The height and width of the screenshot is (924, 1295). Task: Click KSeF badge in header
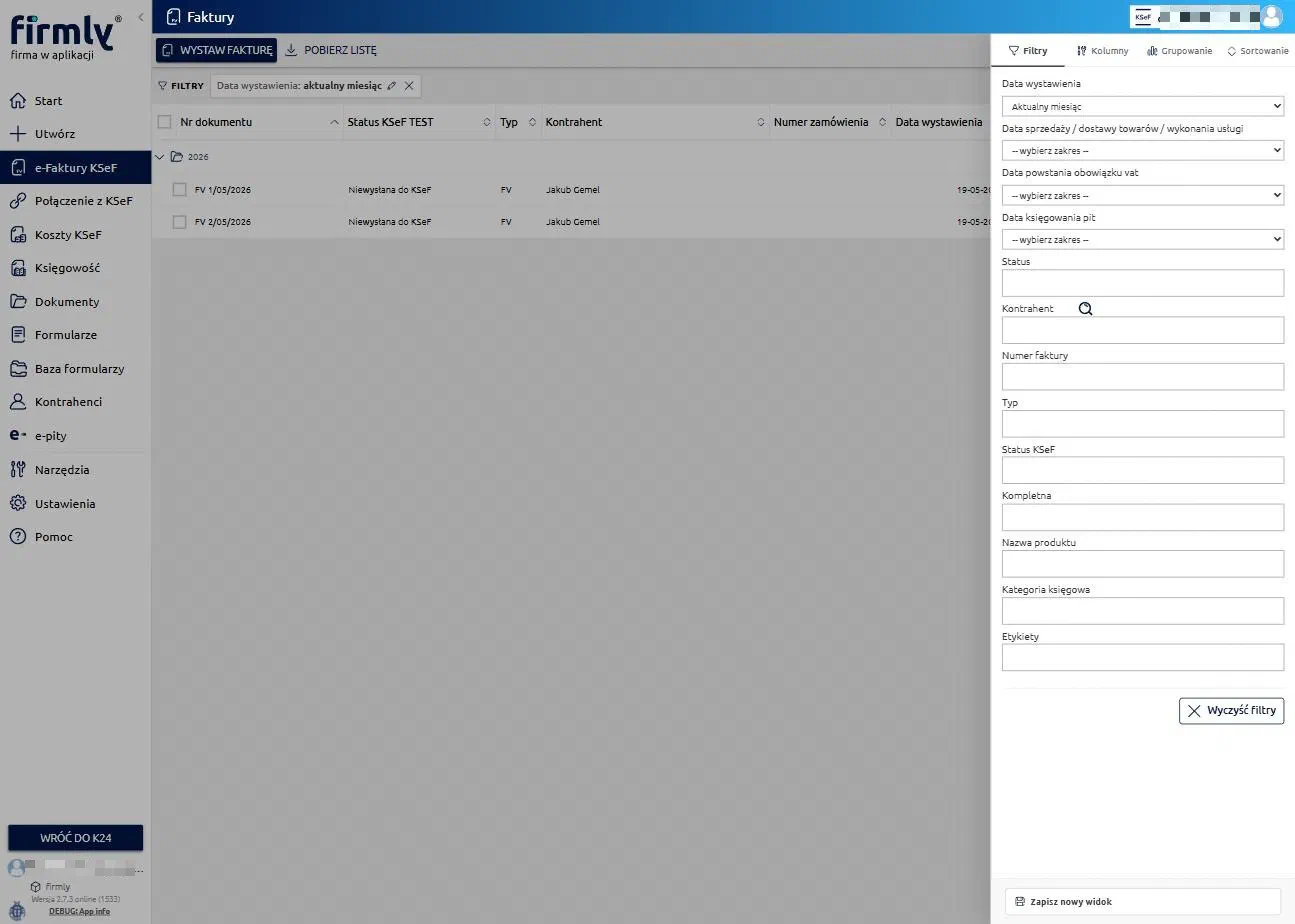click(x=1143, y=17)
